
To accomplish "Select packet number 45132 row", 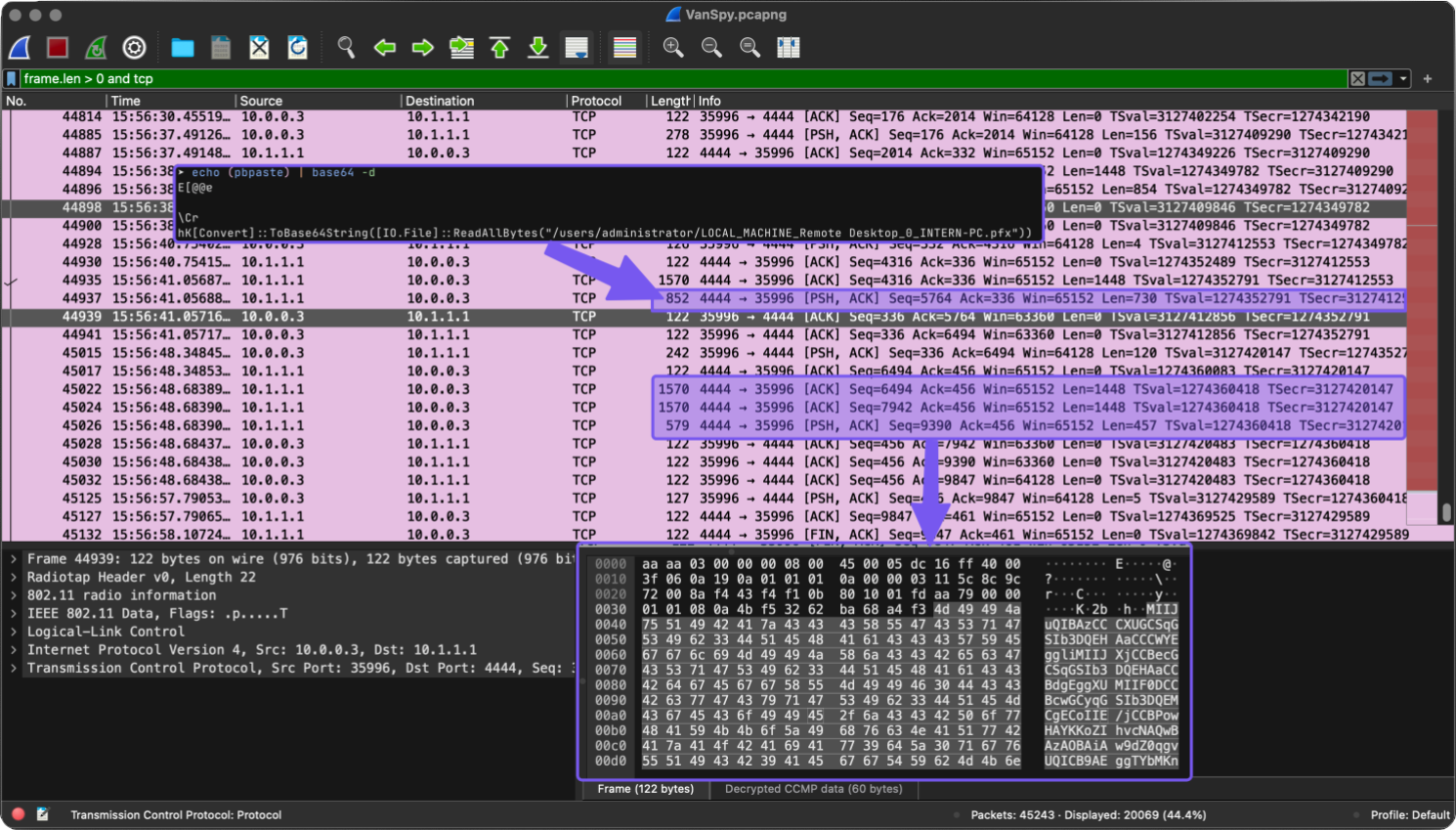I will click(x=704, y=535).
